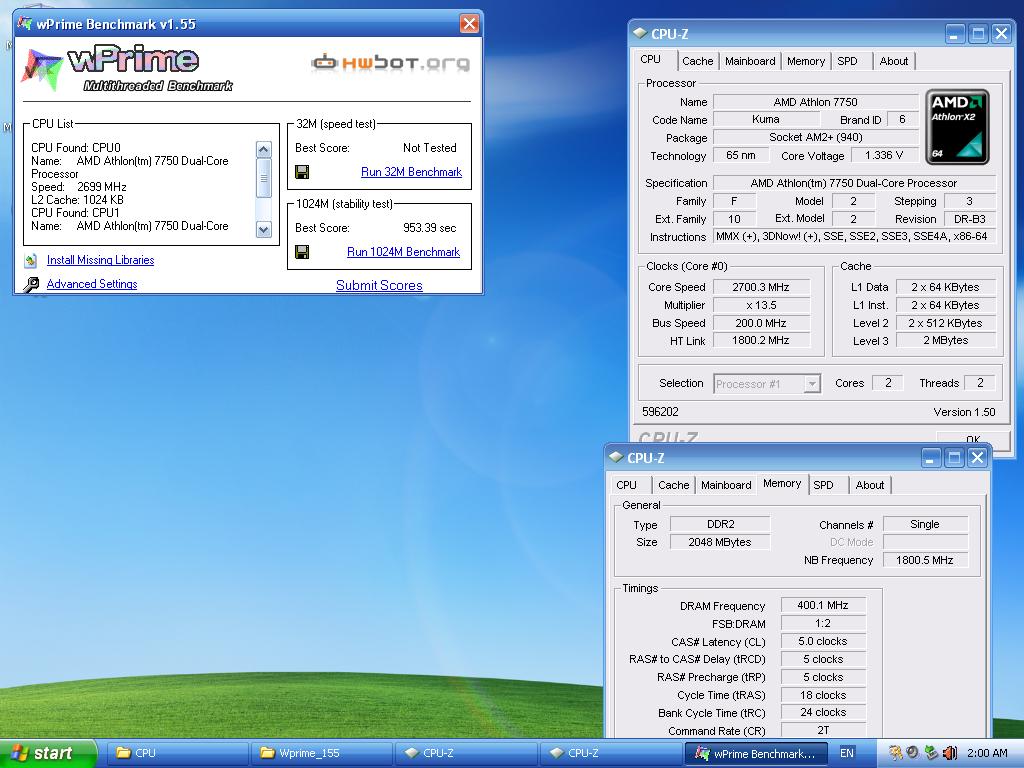Screen dimensions: 1024x768
Task: Open the Advanced Settings link
Action: click(x=92, y=284)
